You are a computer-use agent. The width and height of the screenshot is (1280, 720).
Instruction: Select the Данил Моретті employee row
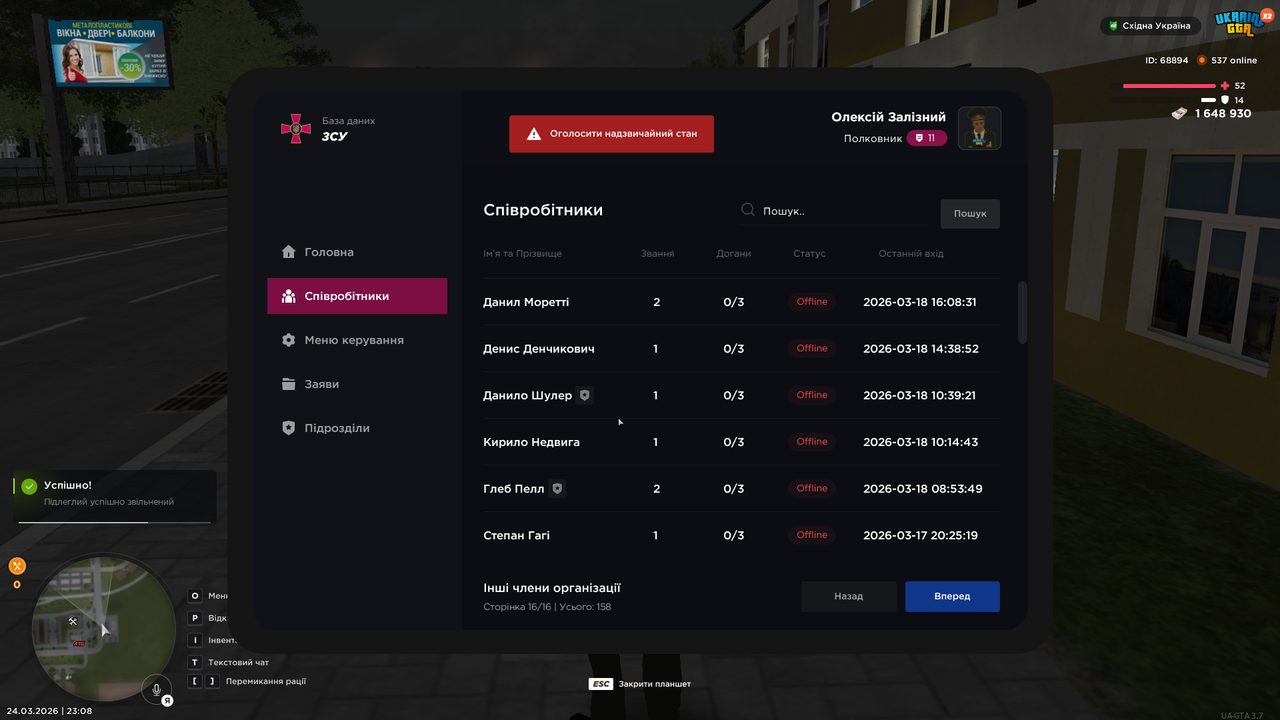(x=741, y=302)
